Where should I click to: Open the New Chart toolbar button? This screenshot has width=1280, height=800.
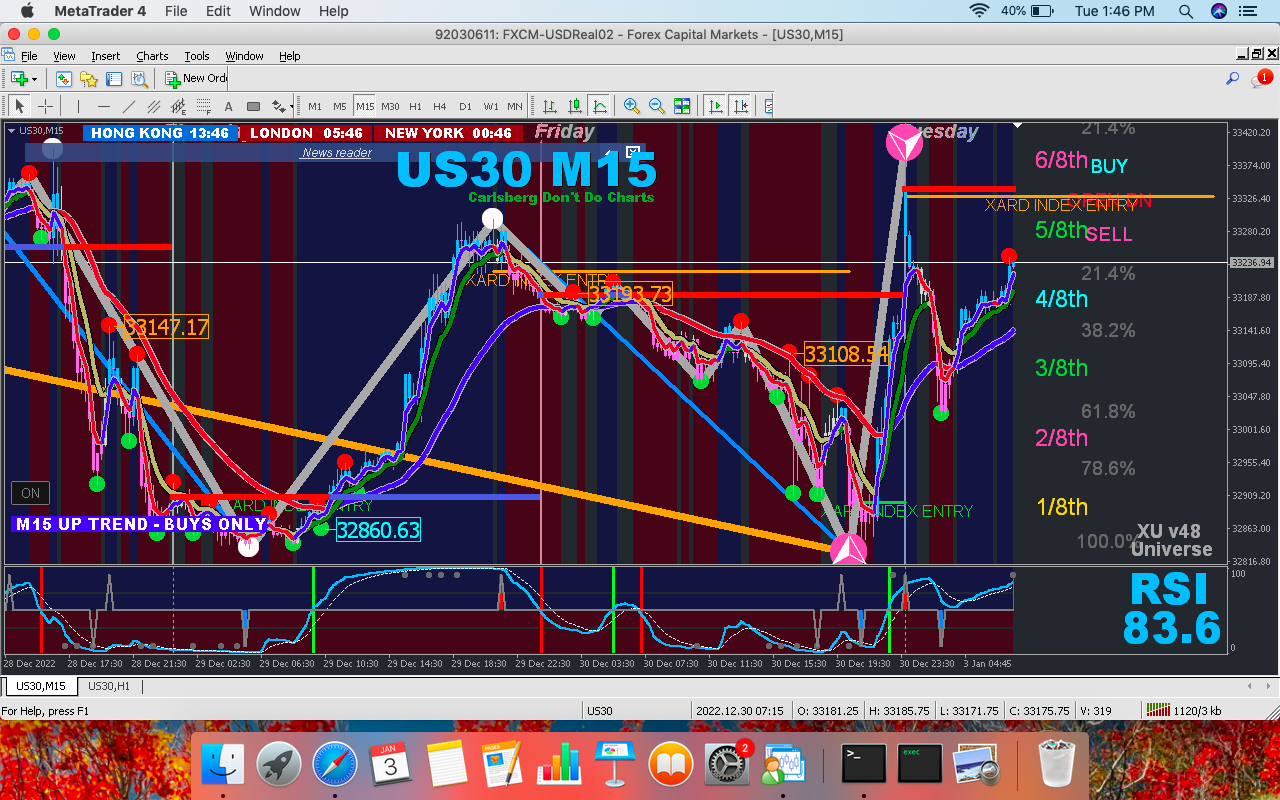pos(19,78)
